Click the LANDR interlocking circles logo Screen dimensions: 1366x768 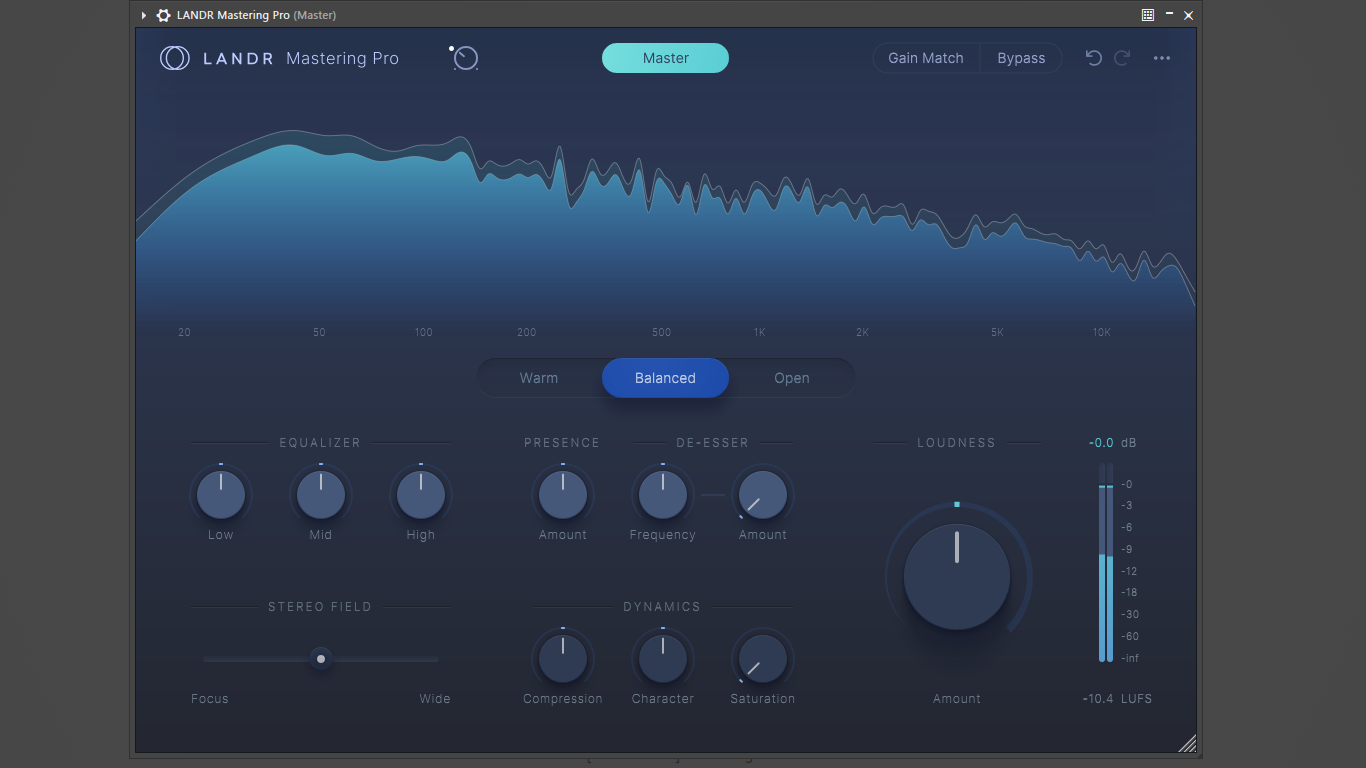coord(174,58)
